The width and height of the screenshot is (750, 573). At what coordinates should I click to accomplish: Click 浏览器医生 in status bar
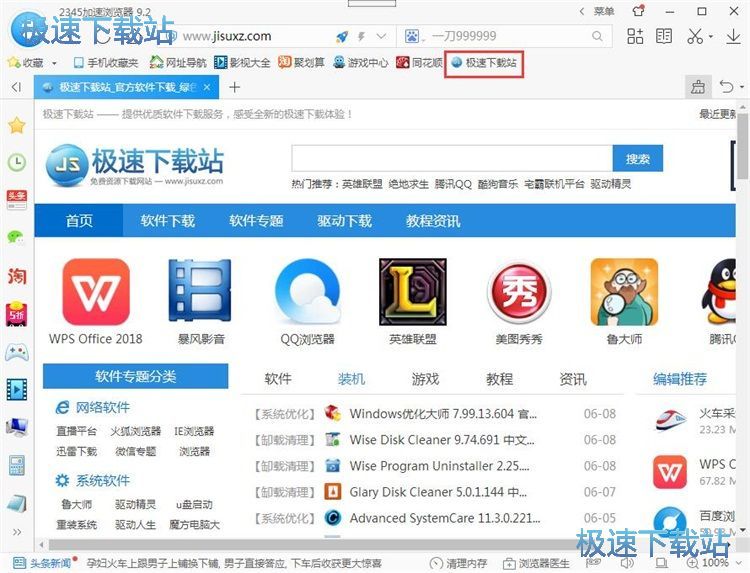(x=536, y=563)
